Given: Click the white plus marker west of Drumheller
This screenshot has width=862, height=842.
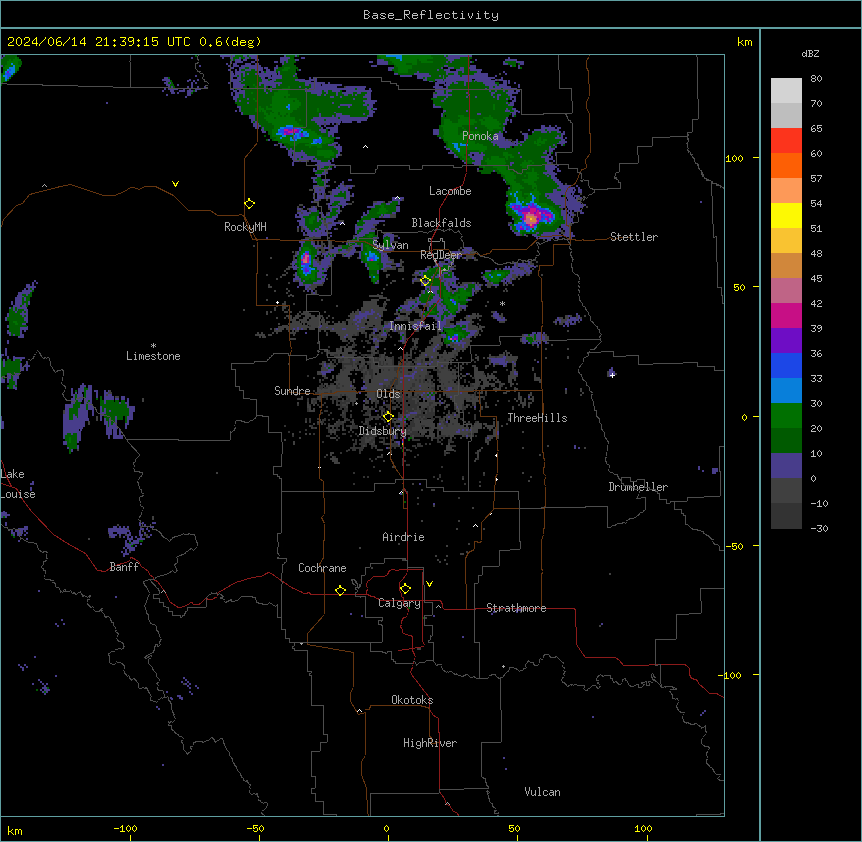Looking at the screenshot, I should [x=612, y=375].
